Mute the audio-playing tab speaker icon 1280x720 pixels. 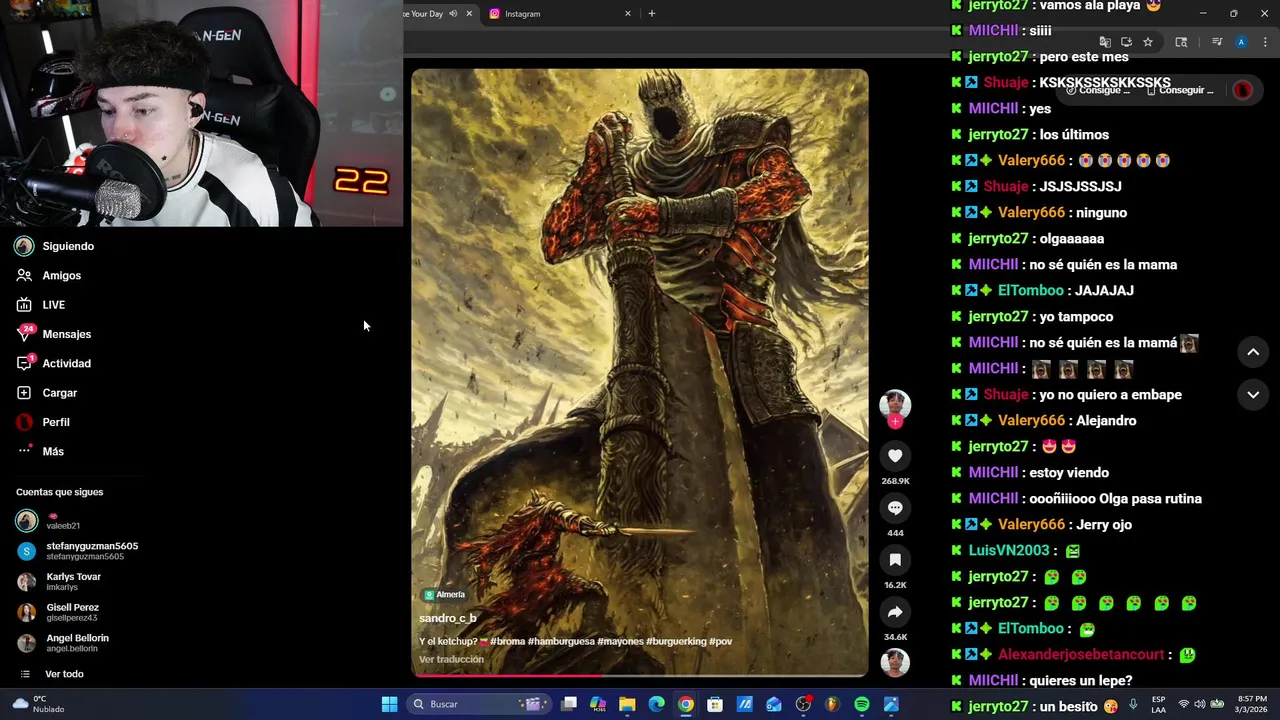coord(453,14)
